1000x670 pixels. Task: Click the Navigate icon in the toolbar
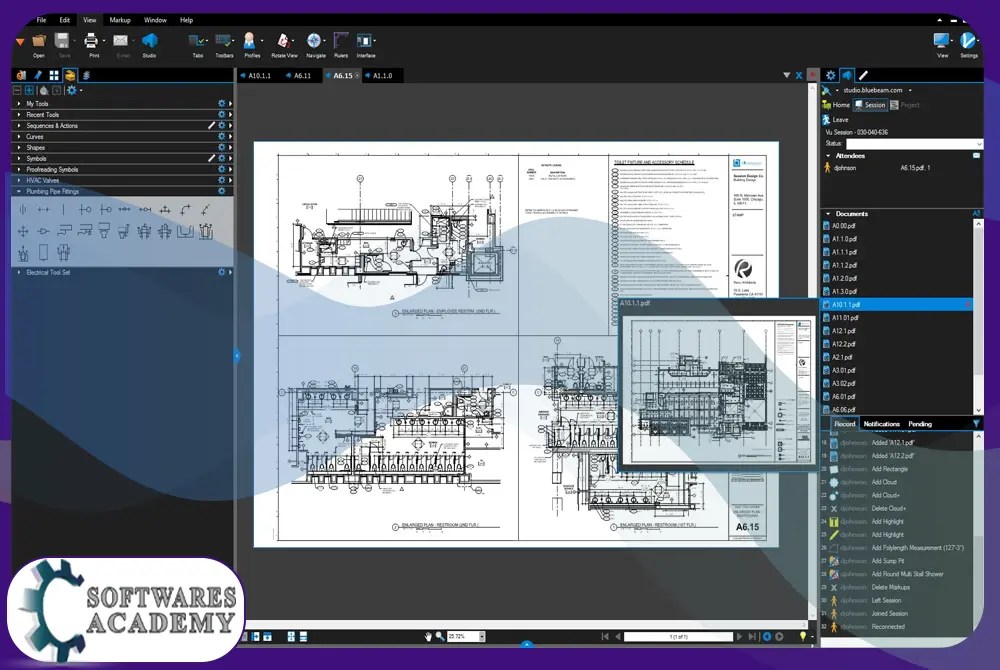[316, 42]
